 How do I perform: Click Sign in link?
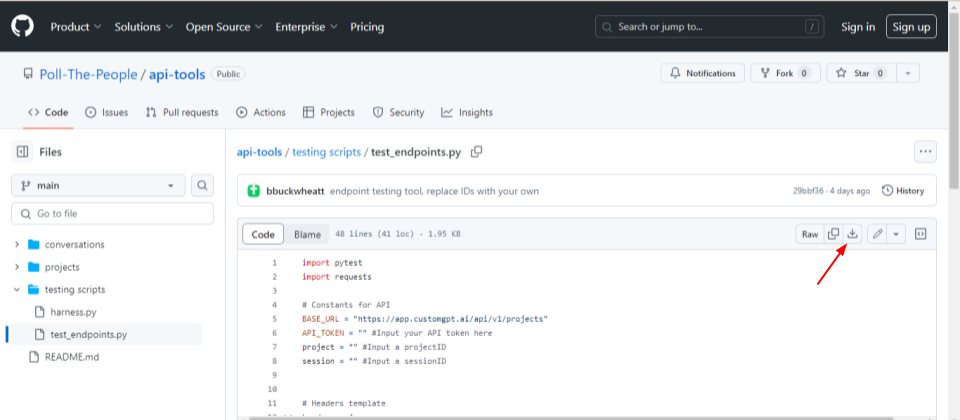(858, 27)
